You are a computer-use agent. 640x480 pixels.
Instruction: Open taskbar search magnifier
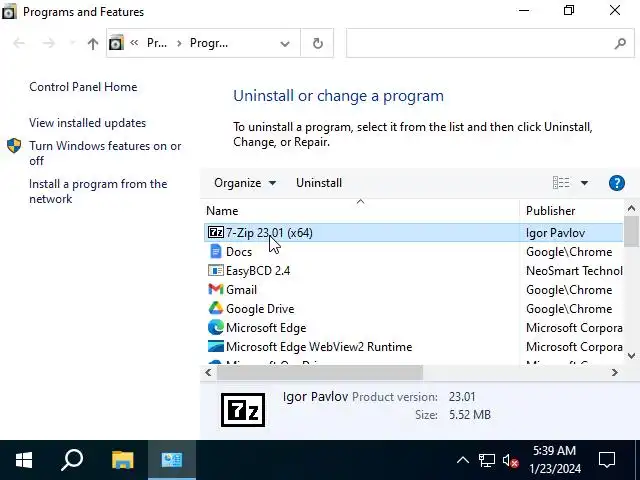[x=72, y=460]
